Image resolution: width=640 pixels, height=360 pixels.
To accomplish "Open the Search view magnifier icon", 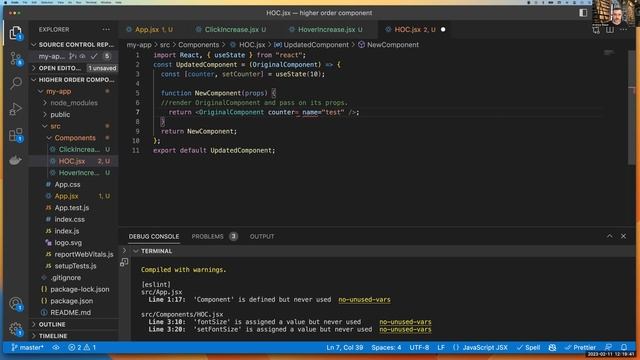I will 16,83.
